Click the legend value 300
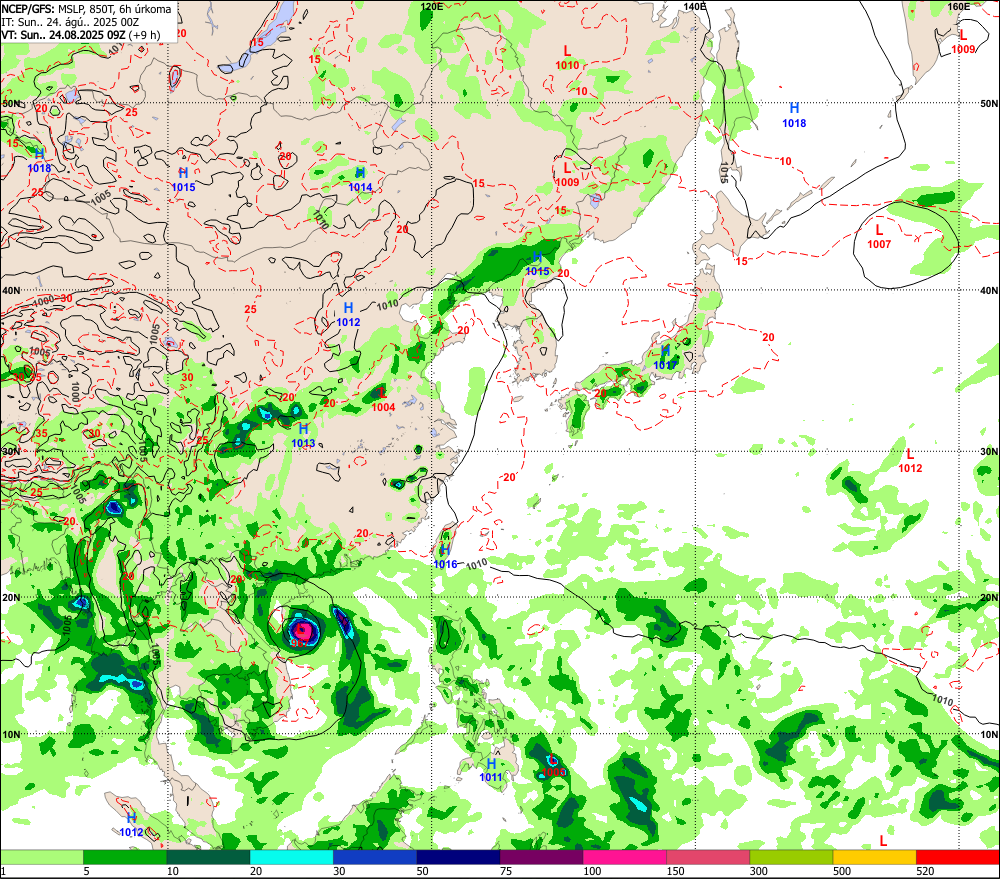The width and height of the screenshot is (1000, 879). pos(758,871)
